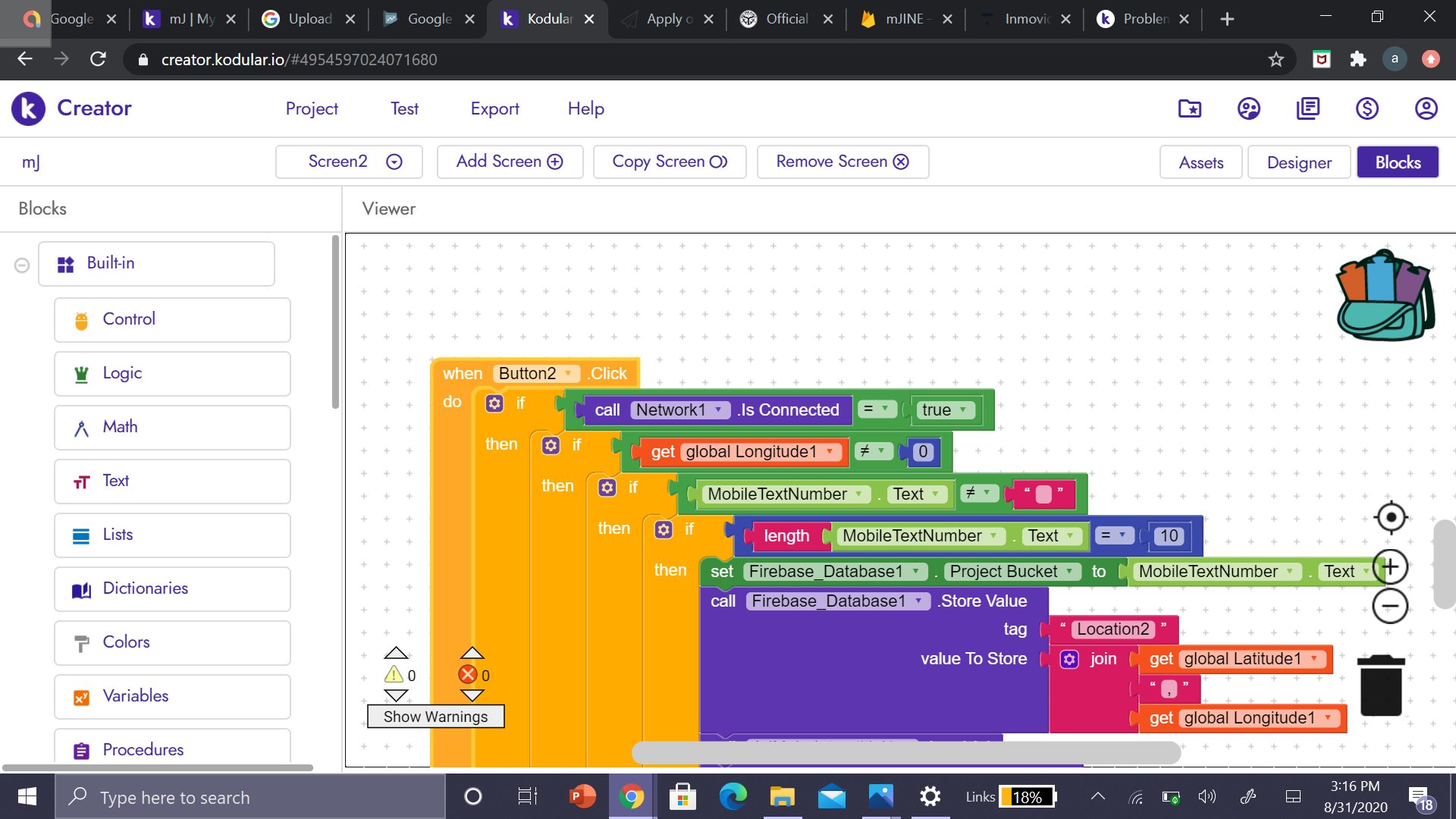Click the Kodular logo
Screen dimensions: 1456x819
[x=29, y=108]
